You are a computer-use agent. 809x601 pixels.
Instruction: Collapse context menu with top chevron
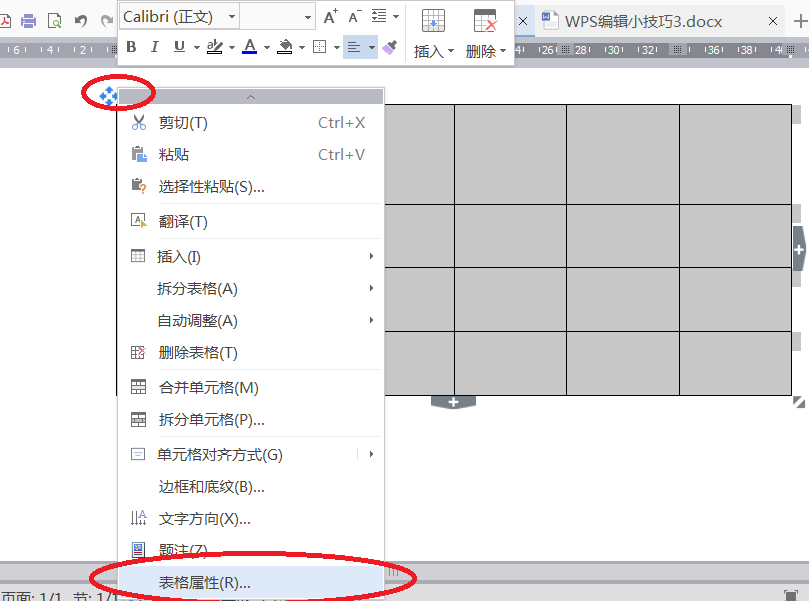pyautogui.click(x=251, y=97)
